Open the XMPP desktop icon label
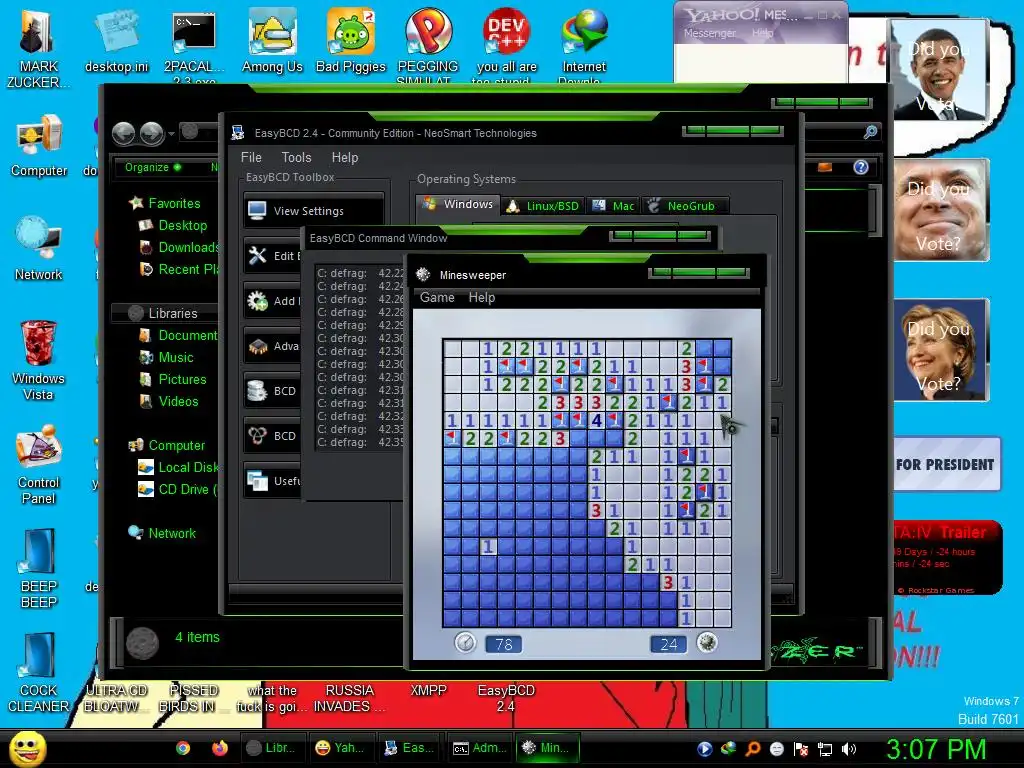Screen dimensions: 1024x768 428,690
